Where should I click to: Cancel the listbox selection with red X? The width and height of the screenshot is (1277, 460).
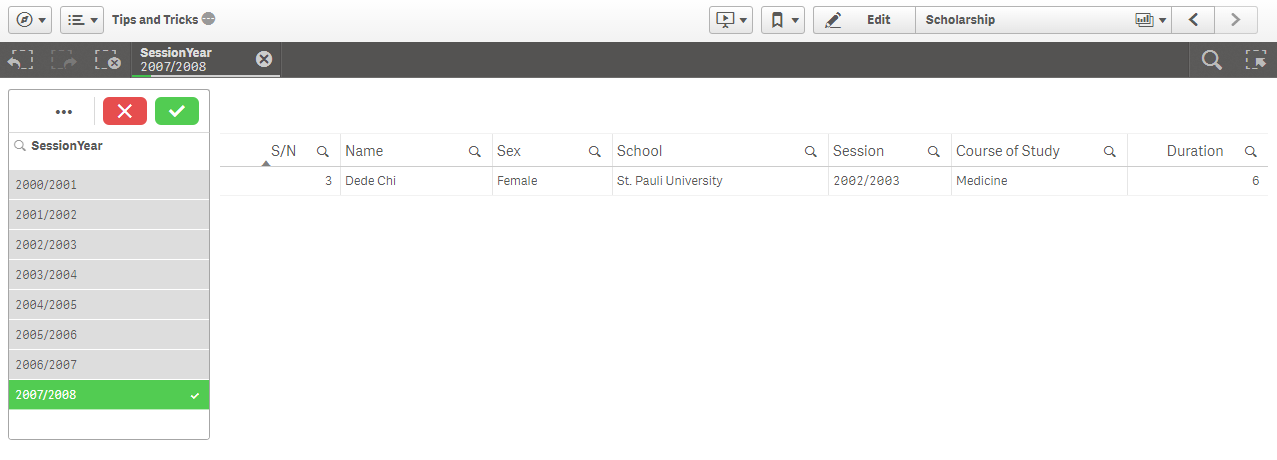(x=125, y=111)
